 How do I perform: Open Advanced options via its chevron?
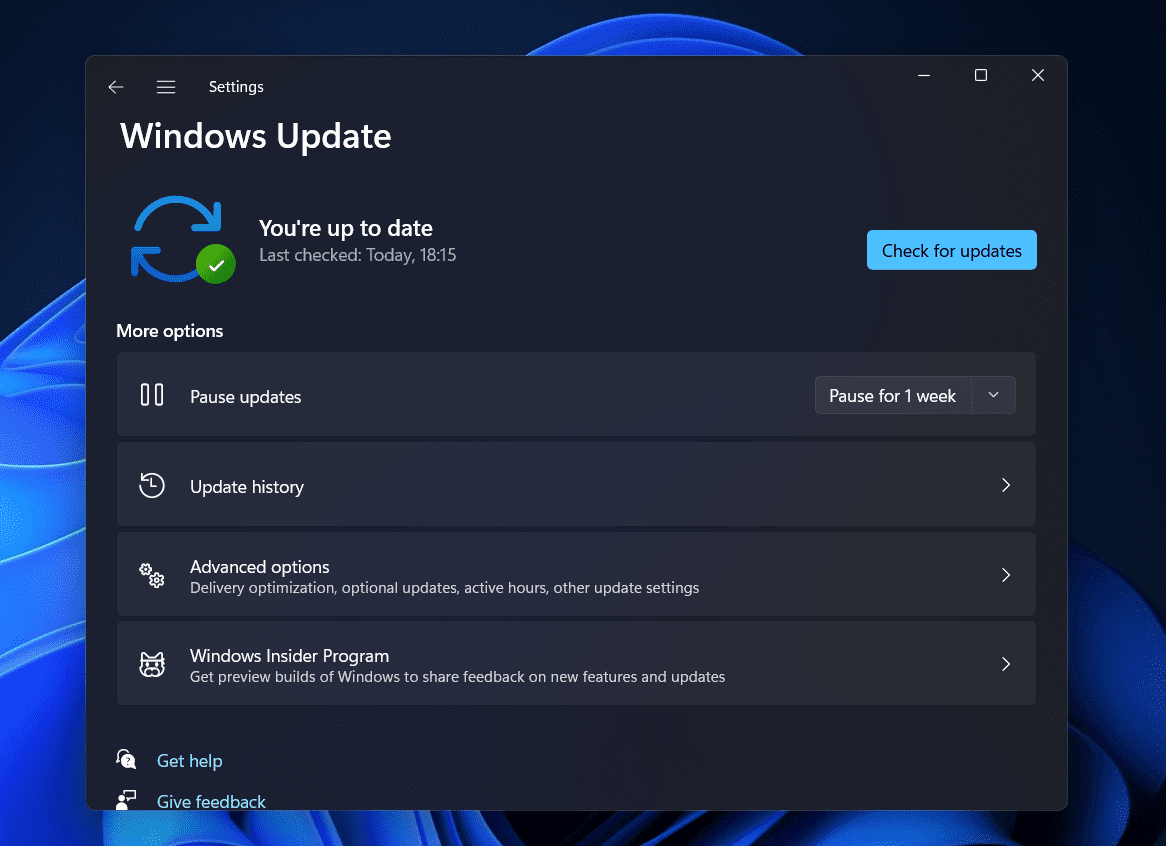pyautogui.click(x=1005, y=575)
